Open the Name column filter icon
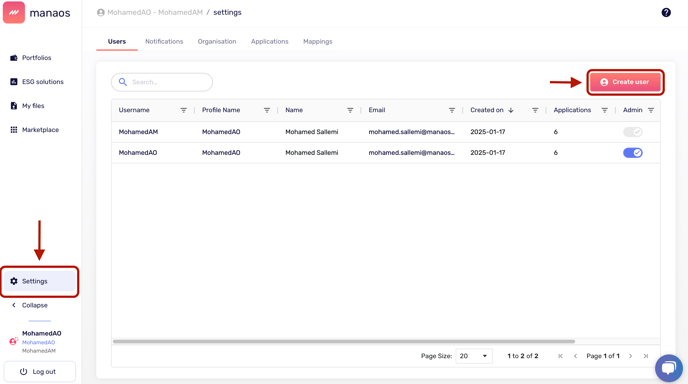The image size is (688, 384). click(x=350, y=110)
